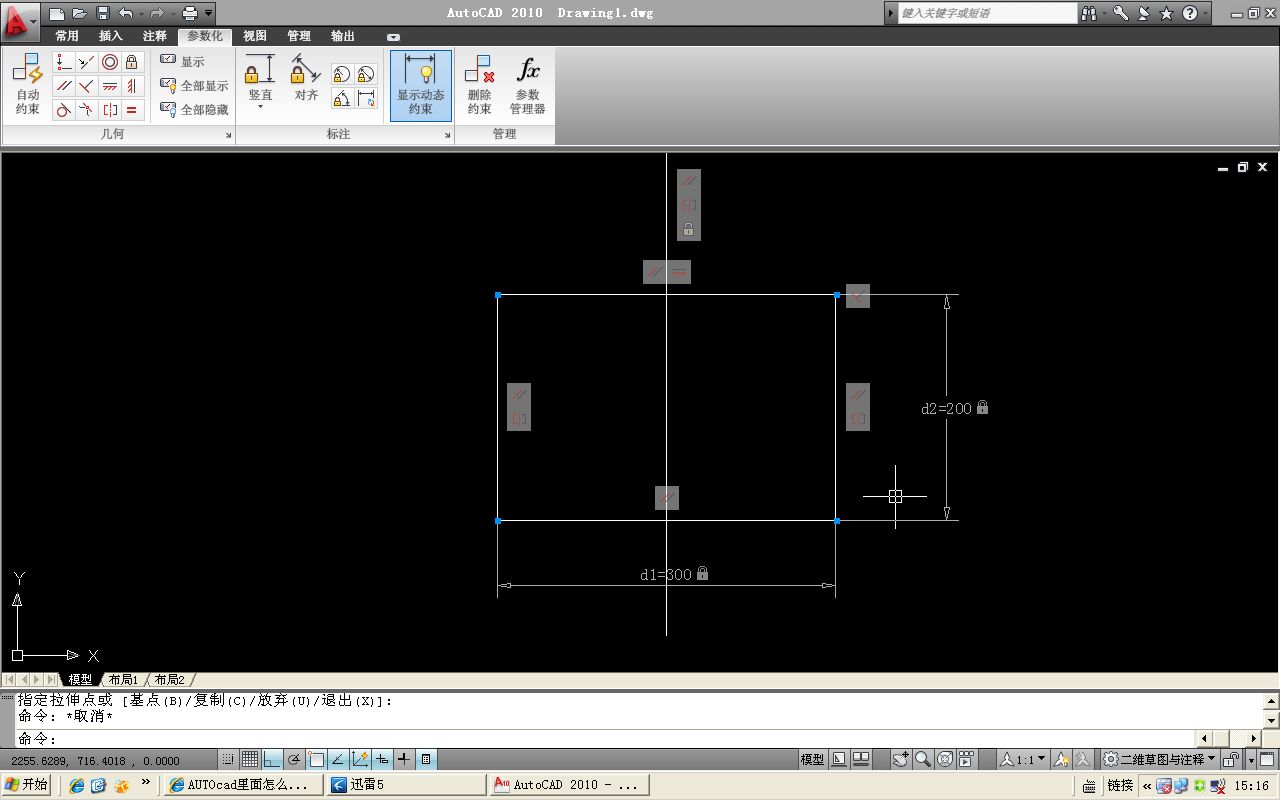Toggle Polar tracking in status bar

tap(294, 759)
